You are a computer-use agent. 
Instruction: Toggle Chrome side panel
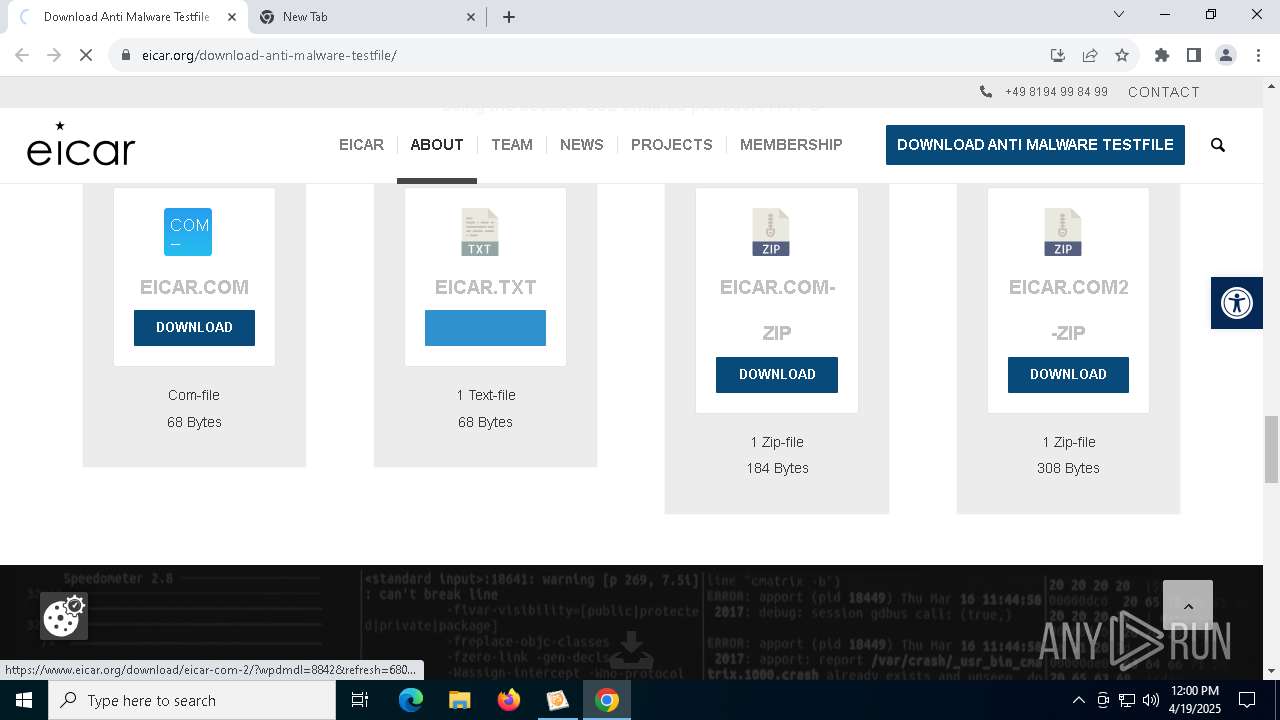coord(1194,55)
